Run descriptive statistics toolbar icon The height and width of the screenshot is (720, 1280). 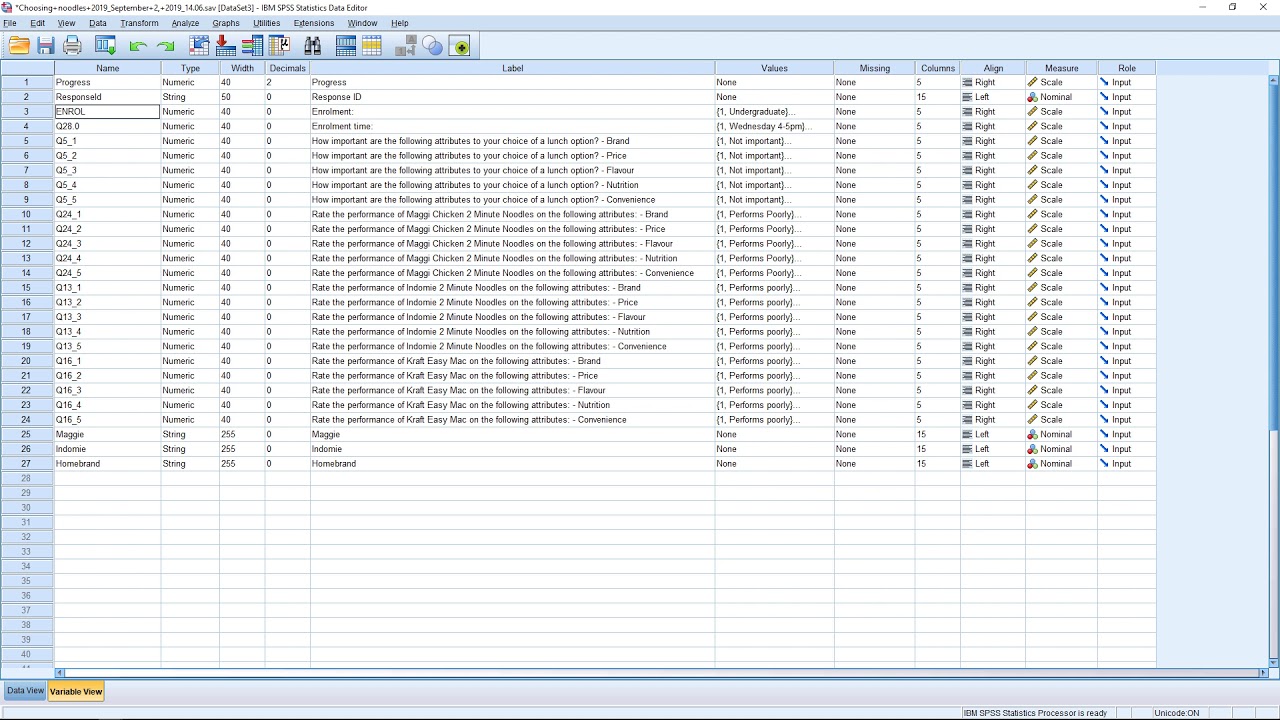coord(279,46)
